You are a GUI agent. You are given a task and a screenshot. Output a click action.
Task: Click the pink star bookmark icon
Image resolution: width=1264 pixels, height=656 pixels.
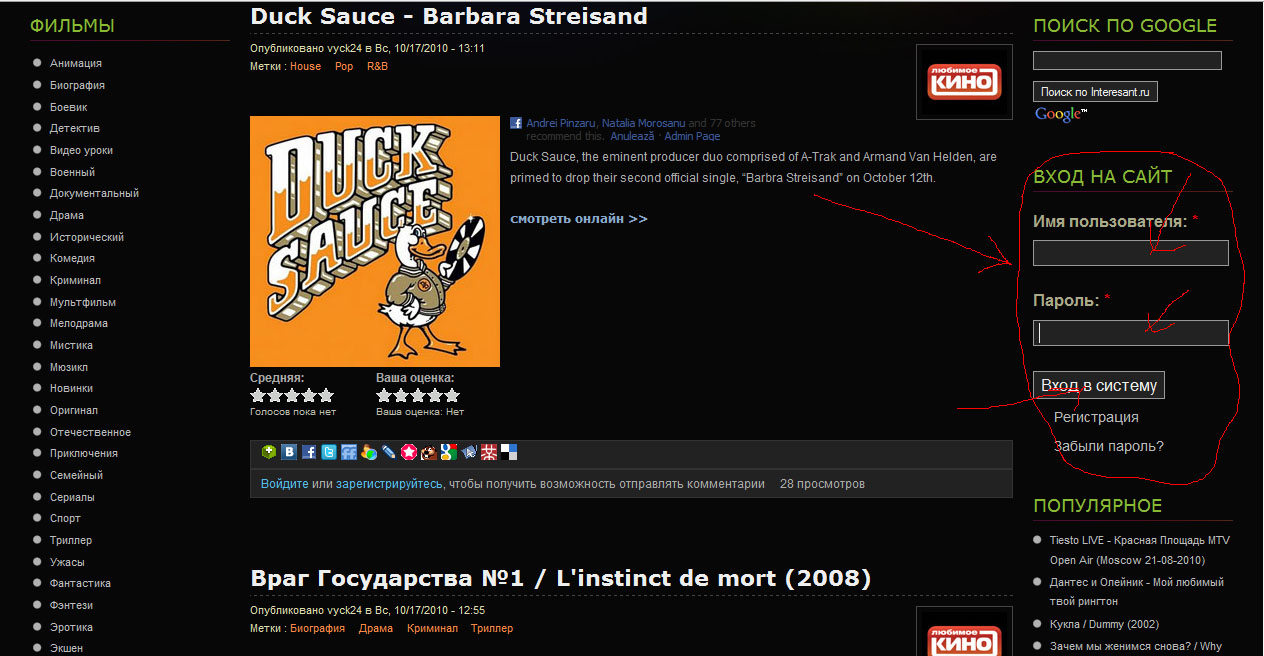pyautogui.click(x=409, y=452)
